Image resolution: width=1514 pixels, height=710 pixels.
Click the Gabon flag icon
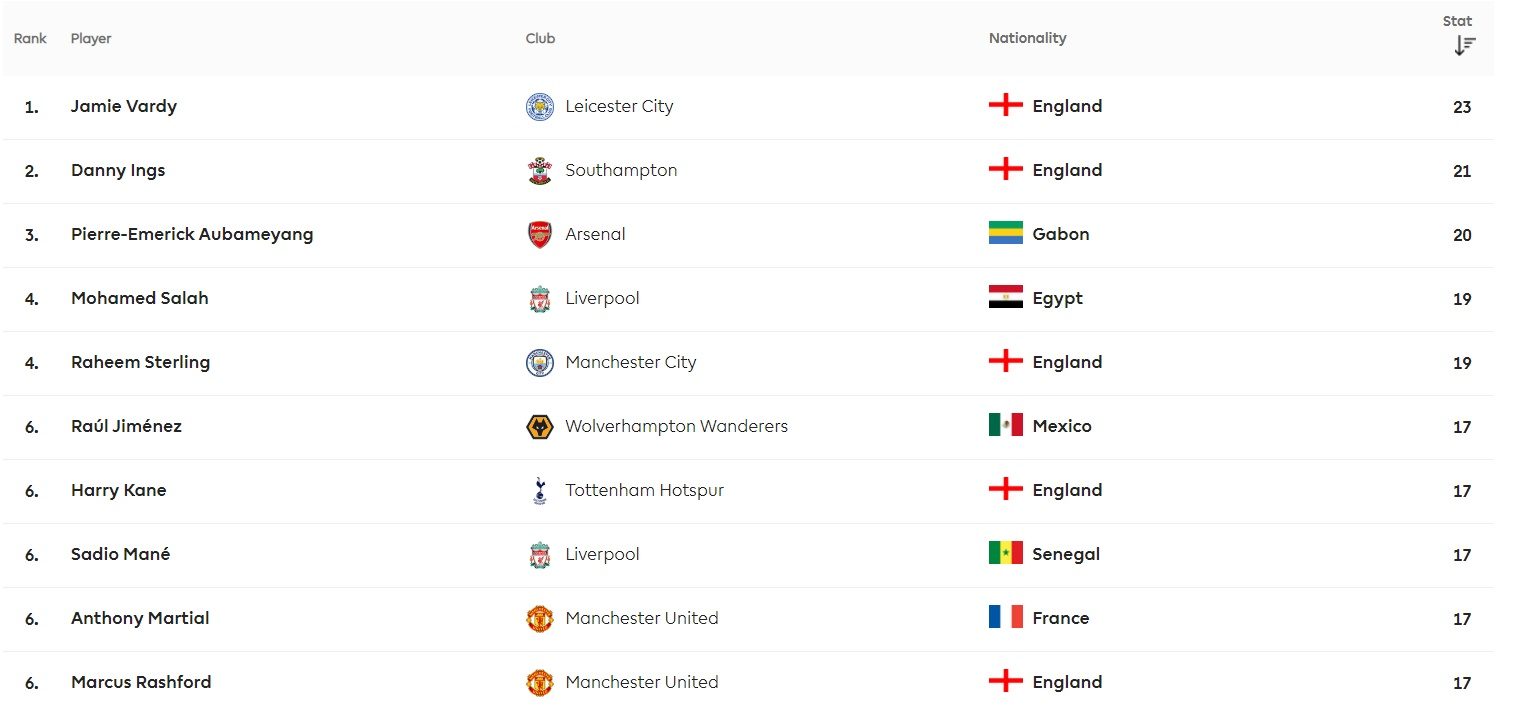[x=1005, y=234]
